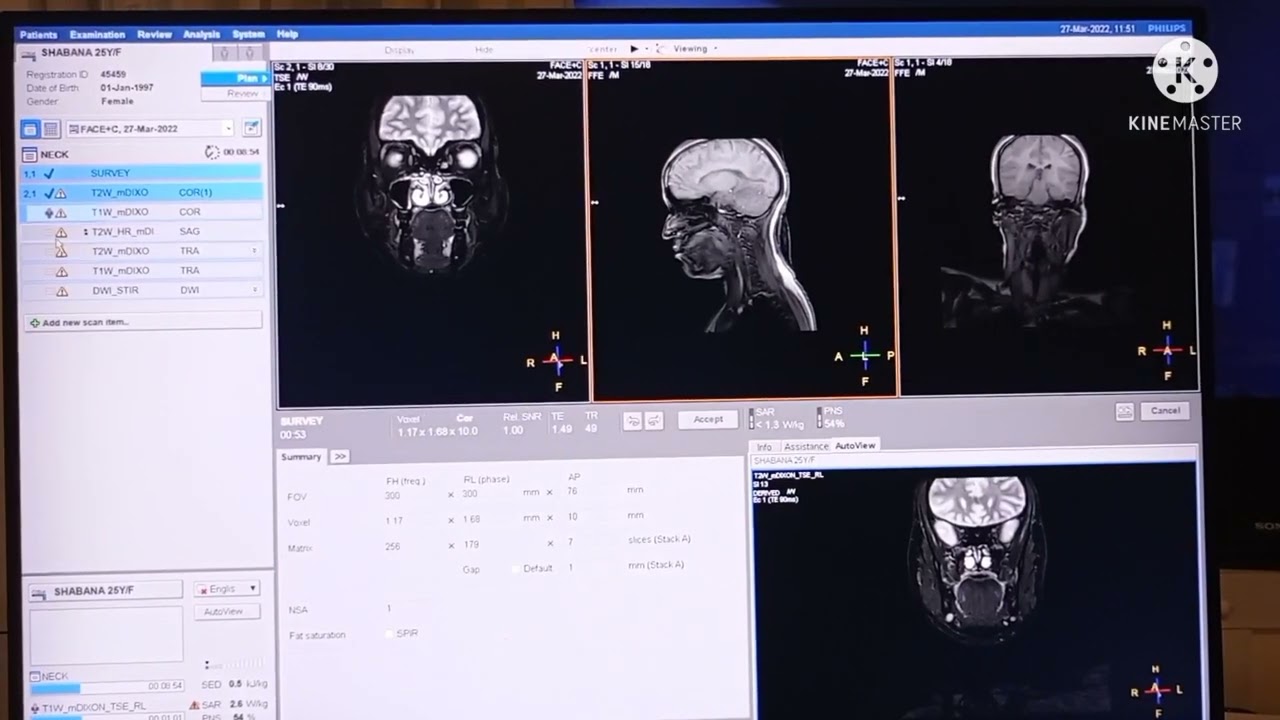Switch to the grid view icon
Screen dimensions: 1280x720
click(x=51, y=129)
